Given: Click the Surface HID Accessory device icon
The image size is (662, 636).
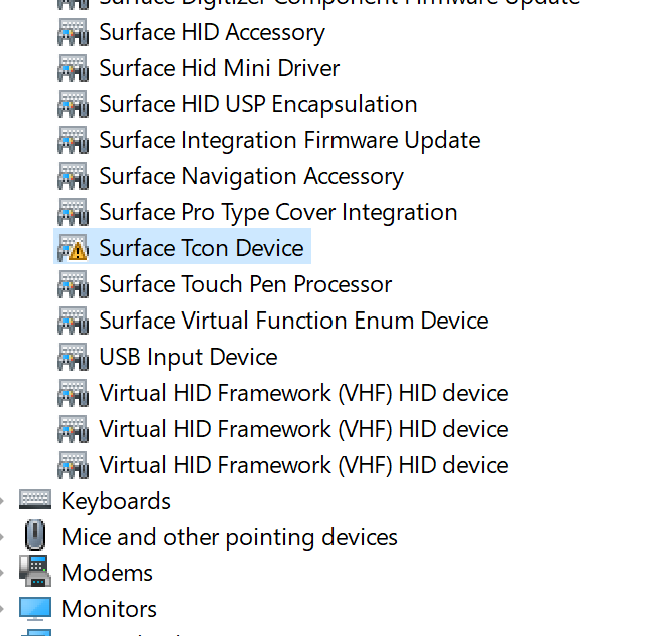Looking at the screenshot, I should coord(73,32).
